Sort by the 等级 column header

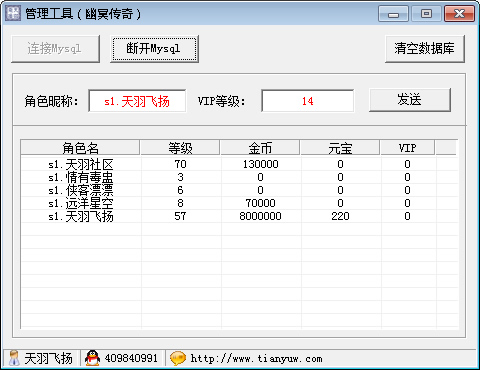(x=180, y=148)
